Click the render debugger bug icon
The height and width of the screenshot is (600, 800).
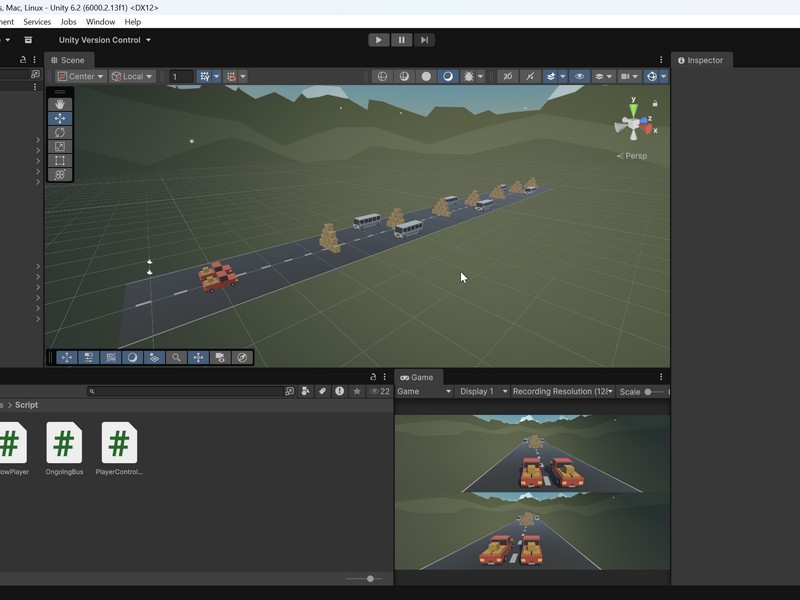tap(468, 77)
